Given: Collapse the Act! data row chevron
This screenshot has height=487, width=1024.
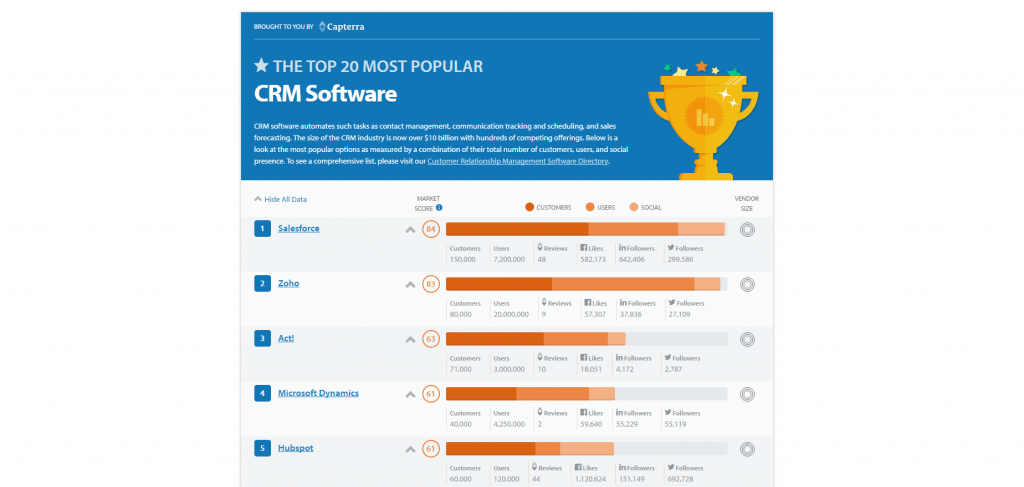Looking at the screenshot, I should point(410,339).
